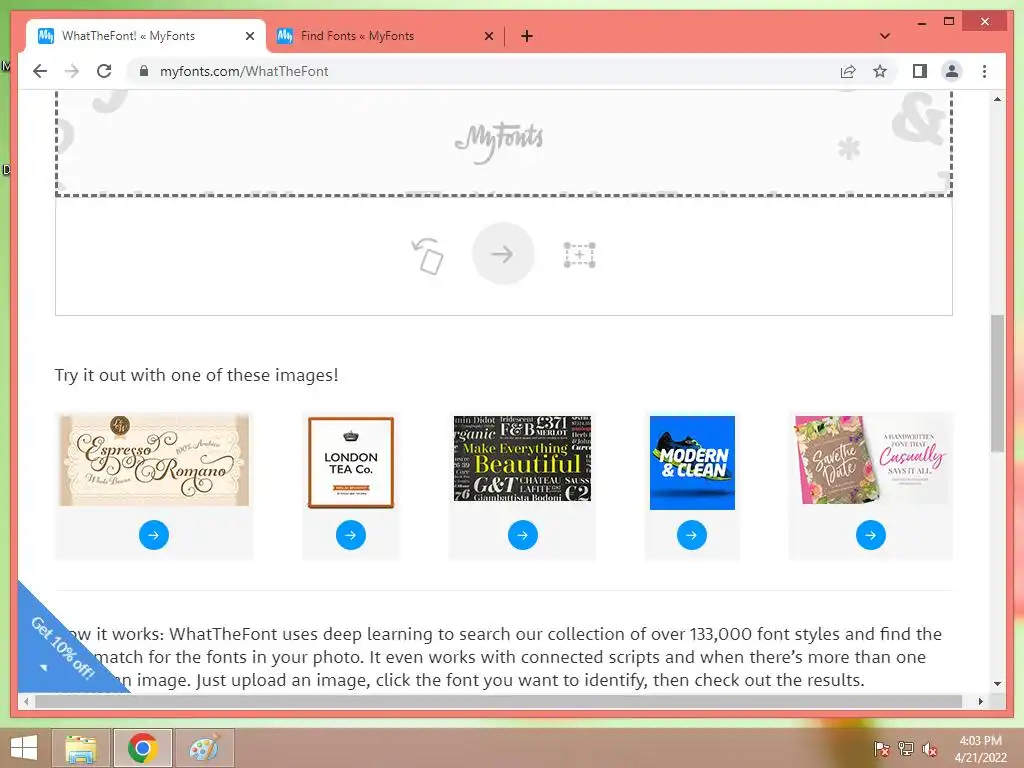Click the forward navigation arrow
The width and height of the screenshot is (1024, 768).
pyautogui.click(x=72, y=71)
